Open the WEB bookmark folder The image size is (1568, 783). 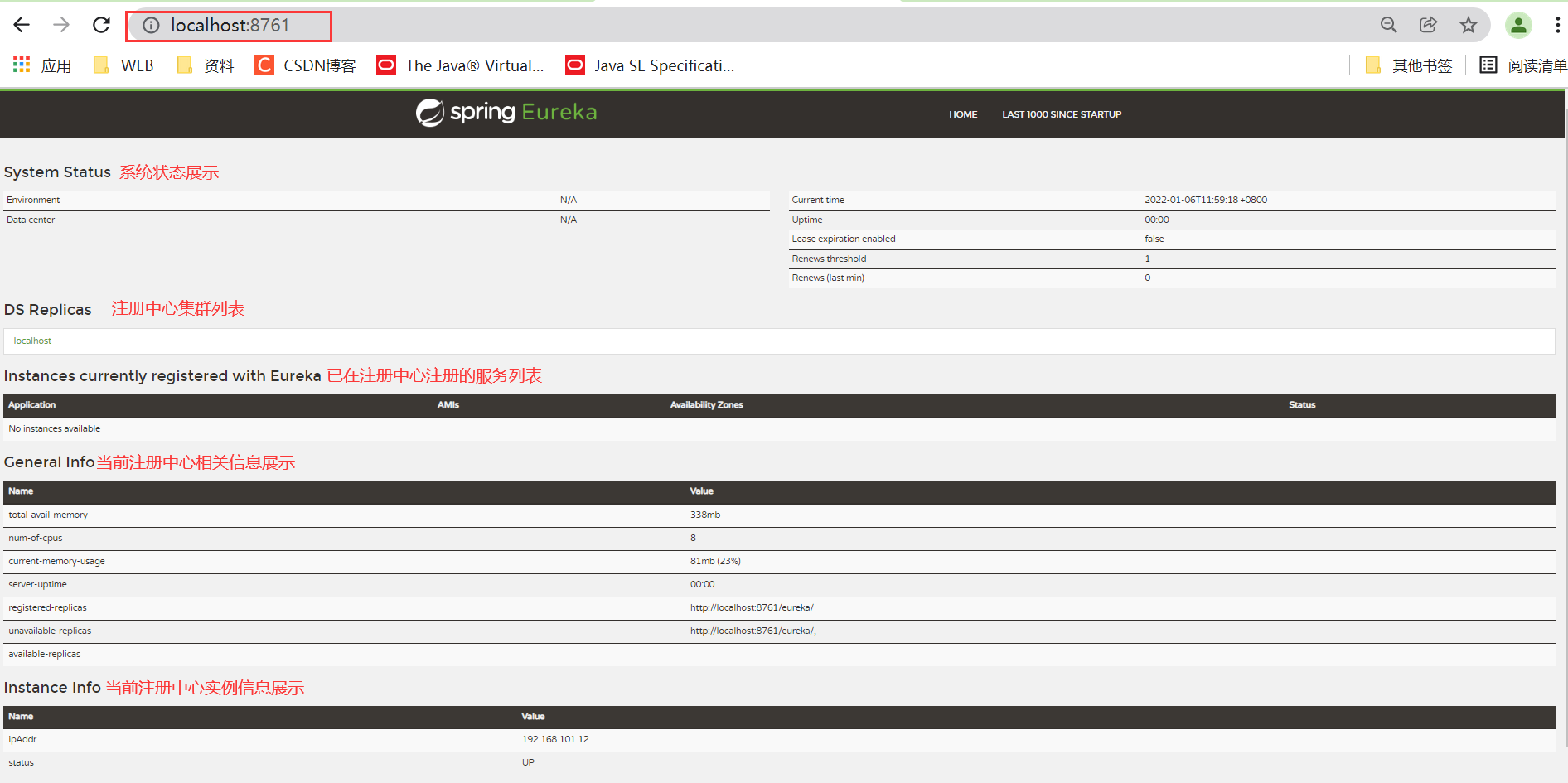[x=123, y=65]
